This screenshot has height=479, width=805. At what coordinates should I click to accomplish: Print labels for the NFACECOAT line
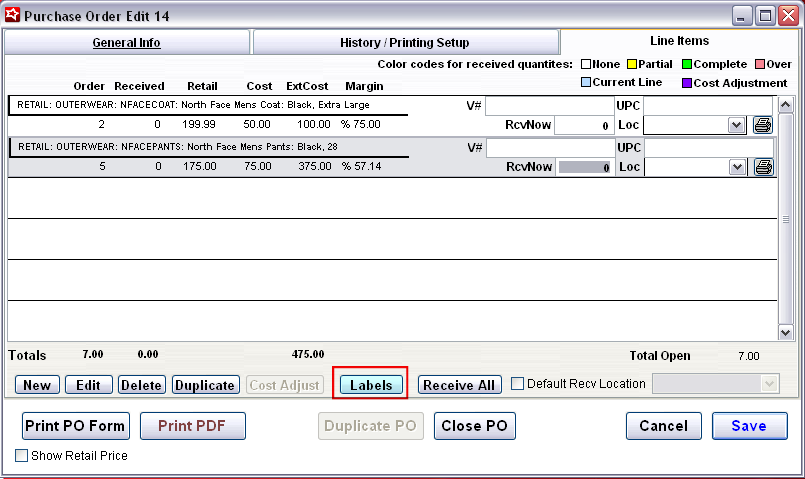click(763, 125)
